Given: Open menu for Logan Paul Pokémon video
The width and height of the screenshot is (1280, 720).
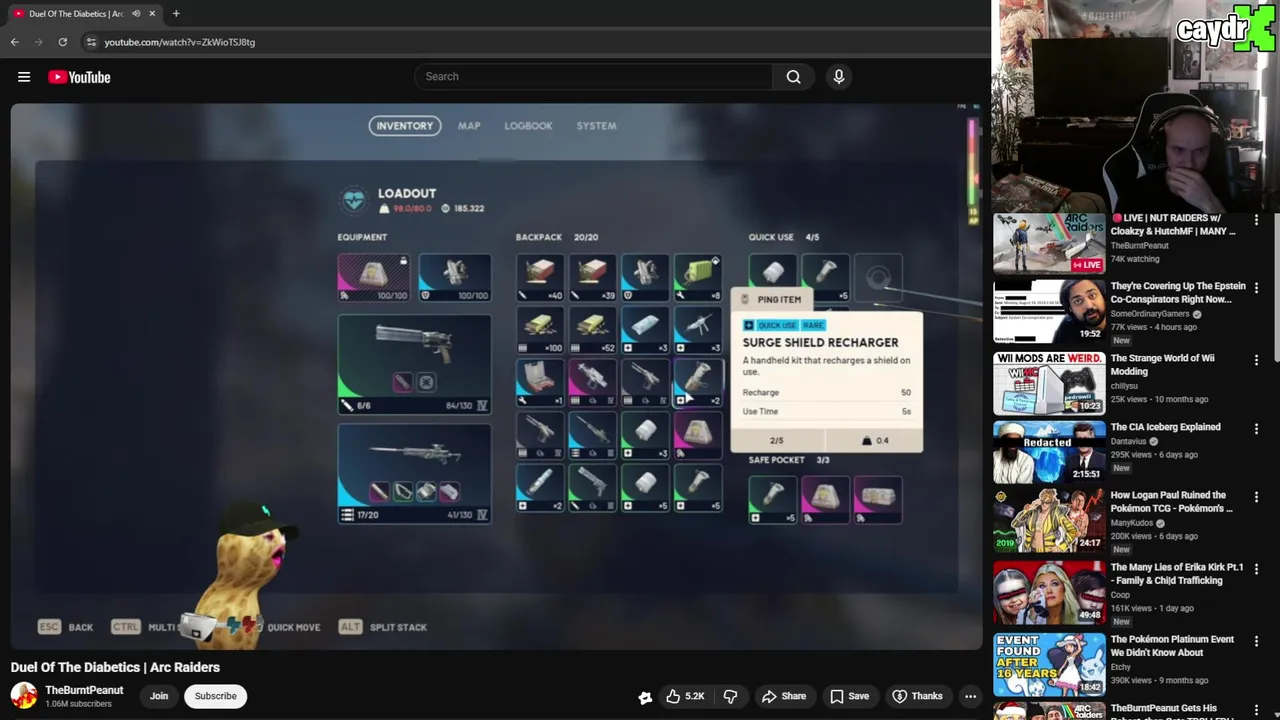Looking at the screenshot, I should (x=1256, y=497).
